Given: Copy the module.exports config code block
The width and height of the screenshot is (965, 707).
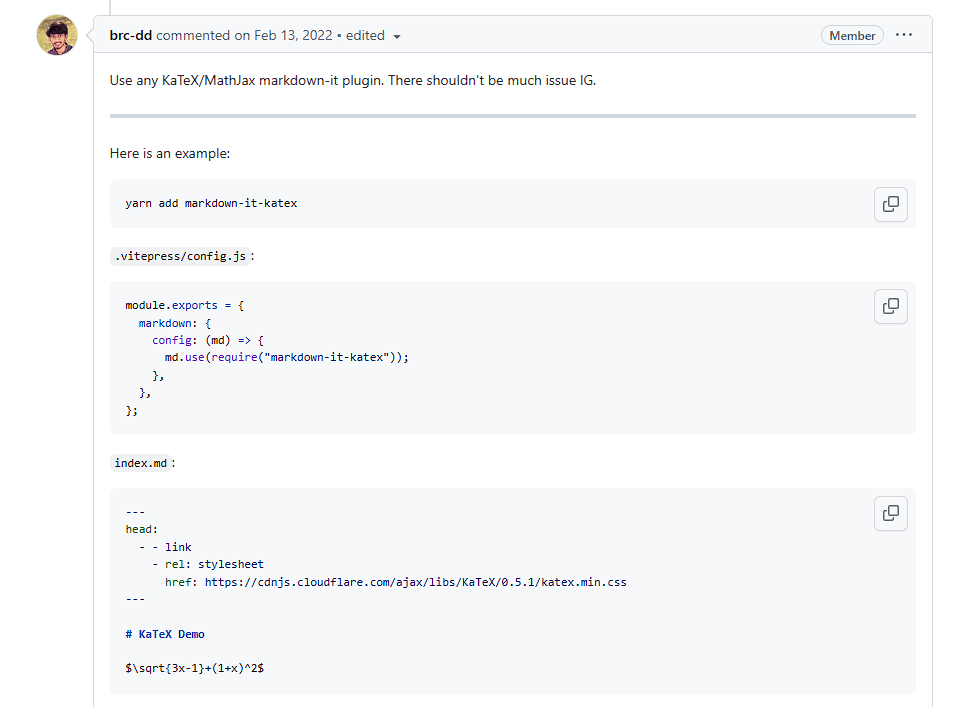Looking at the screenshot, I should coord(890,306).
